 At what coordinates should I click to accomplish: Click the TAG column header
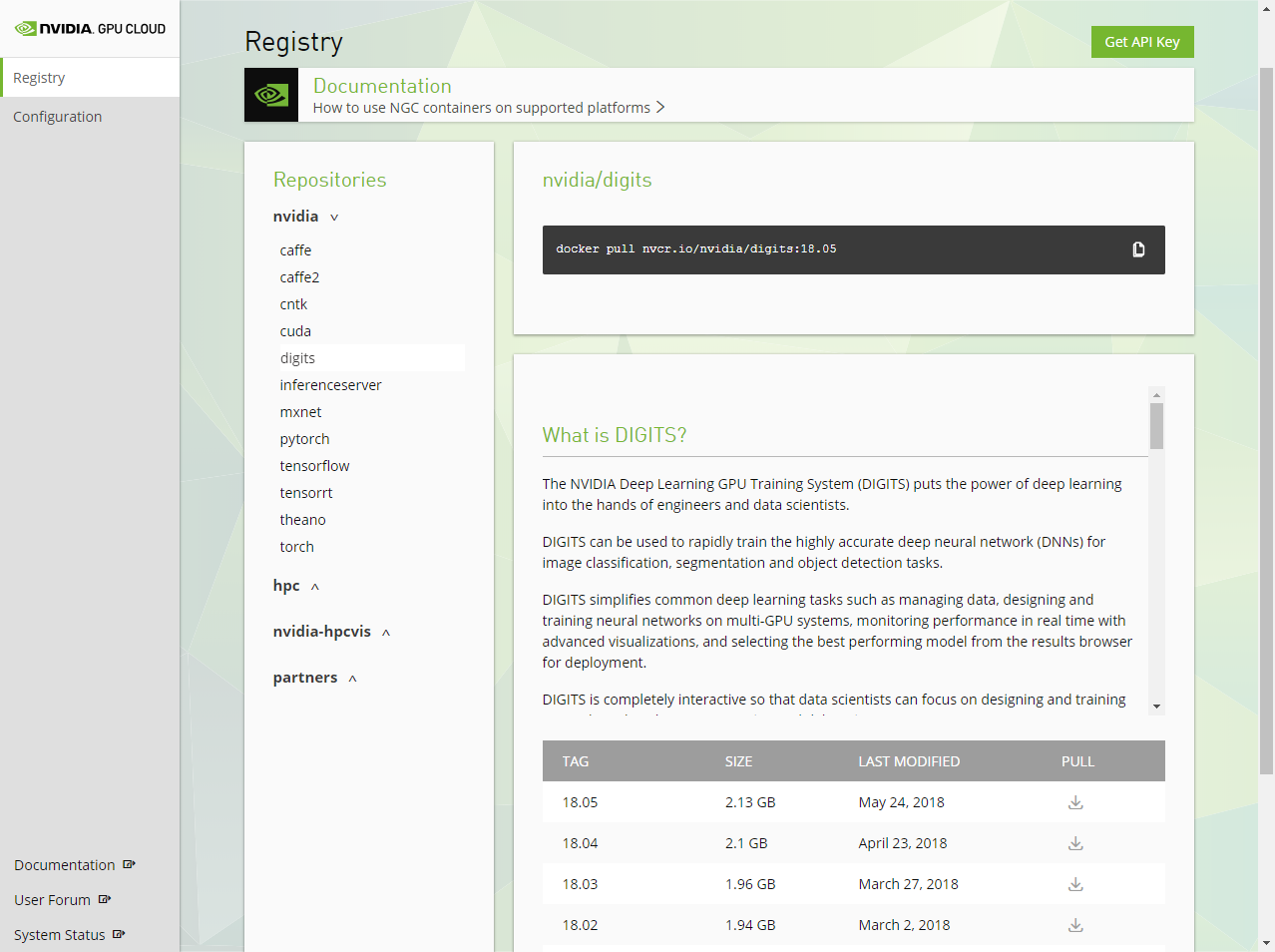point(576,761)
